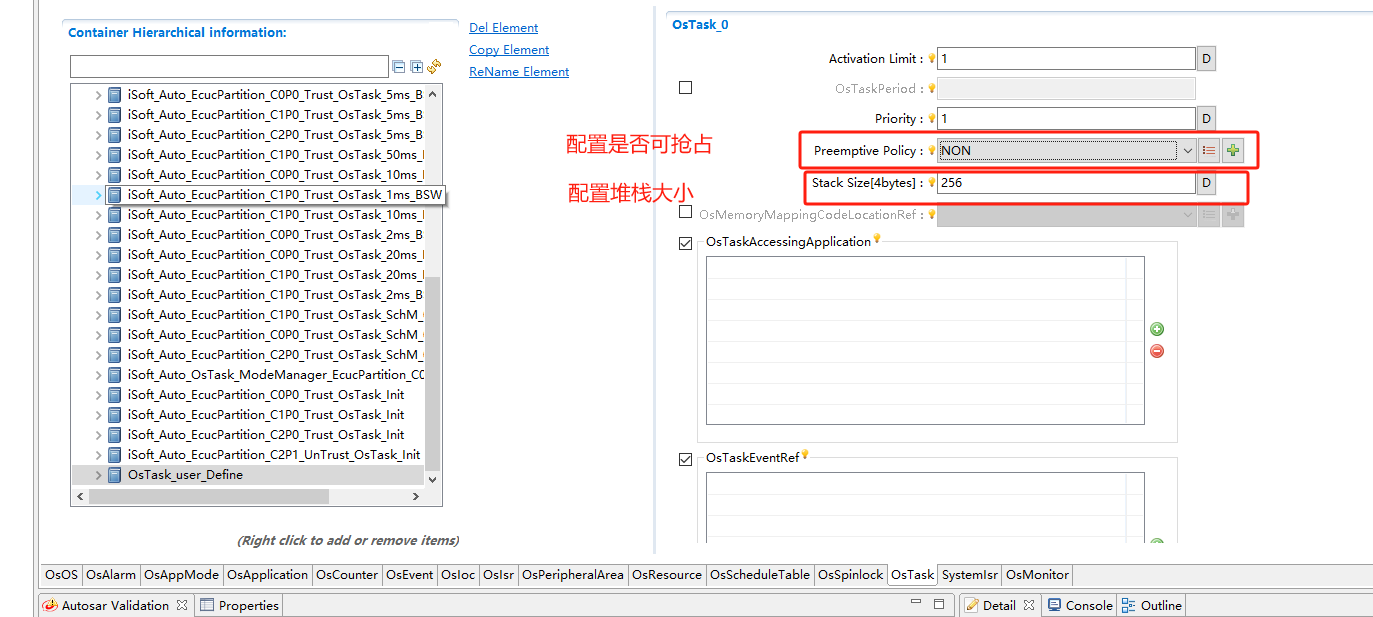Click the red list icon beside Preemptive Policy
This screenshot has width=1373, height=617.
[x=1209, y=151]
